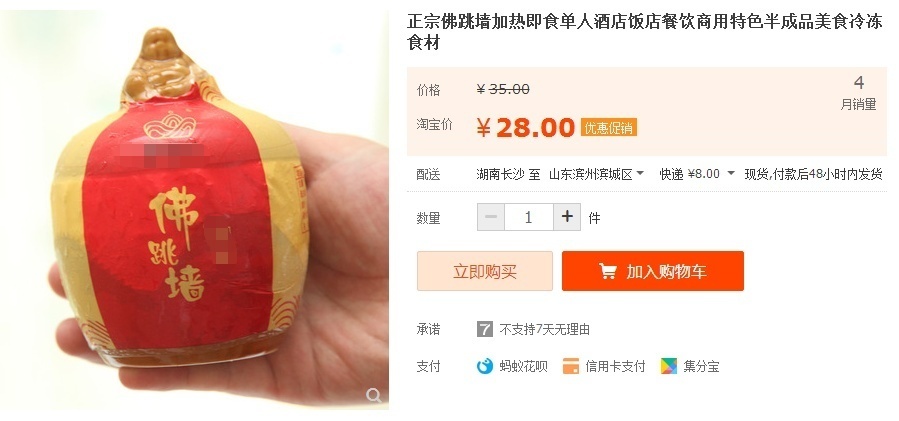This screenshot has height=421, width=899.
Task: Open the 蚂蚁花呗 payment link
Action: pos(523,366)
